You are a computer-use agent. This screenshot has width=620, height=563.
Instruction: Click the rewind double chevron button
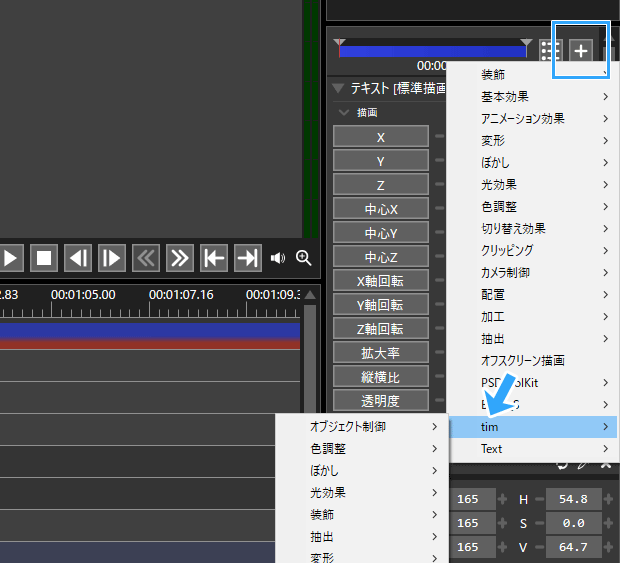pyautogui.click(x=146, y=258)
